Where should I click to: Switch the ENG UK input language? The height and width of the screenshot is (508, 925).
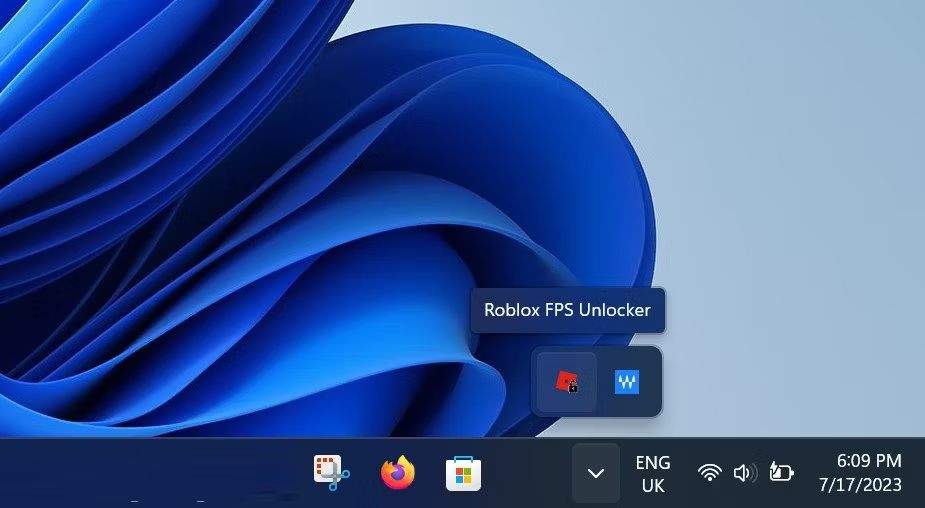pyautogui.click(x=653, y=474)
